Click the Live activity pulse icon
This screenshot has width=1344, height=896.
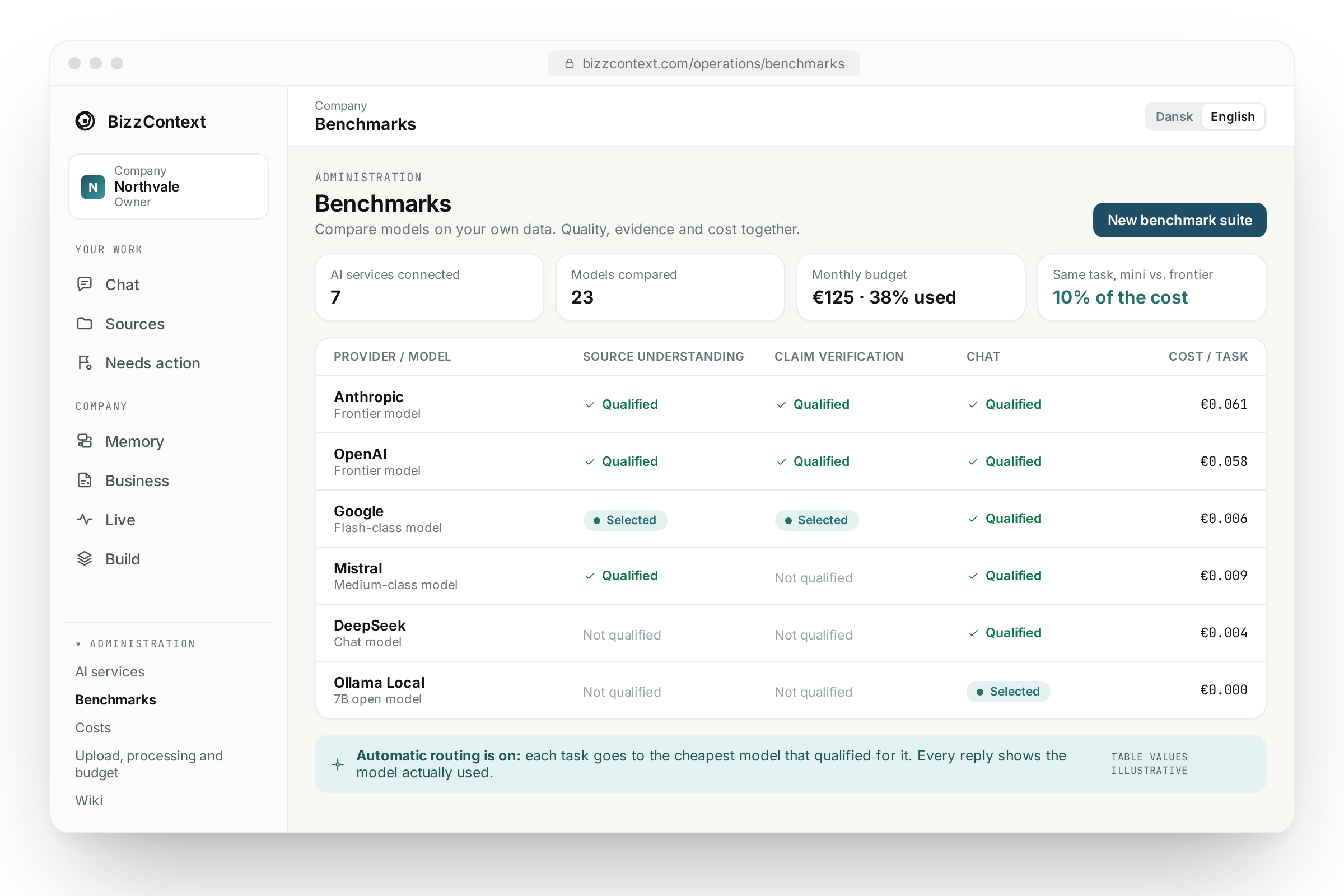[x=85, y=520]
